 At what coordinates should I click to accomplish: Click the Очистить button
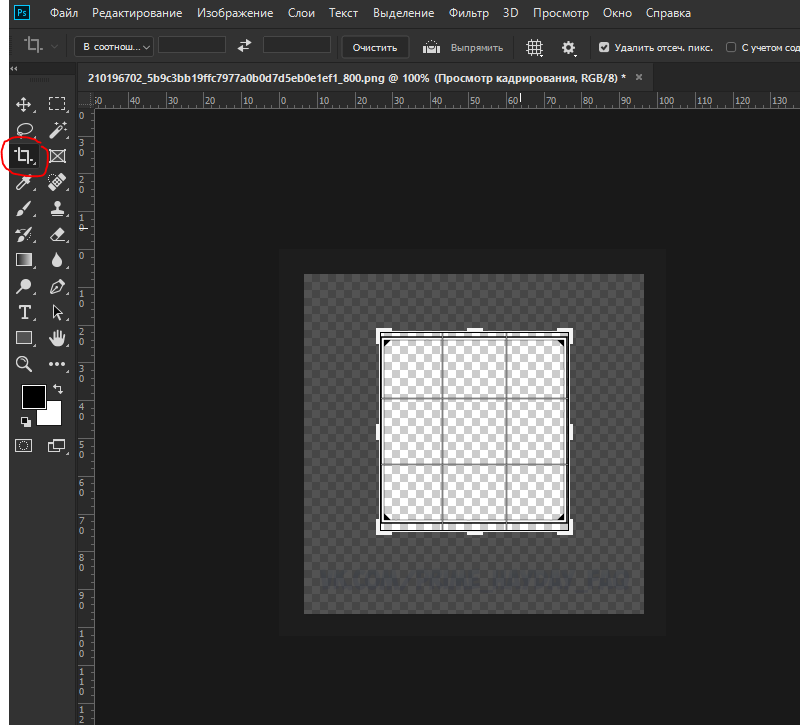point(375,47)
